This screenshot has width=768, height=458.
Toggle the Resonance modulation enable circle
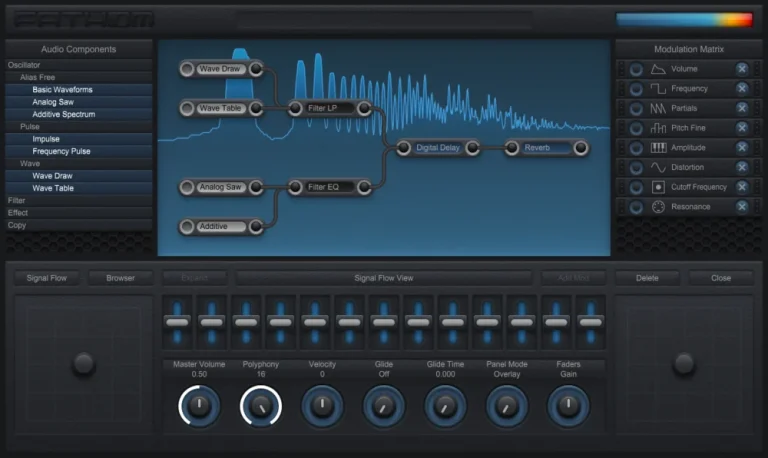click(636, 207)
